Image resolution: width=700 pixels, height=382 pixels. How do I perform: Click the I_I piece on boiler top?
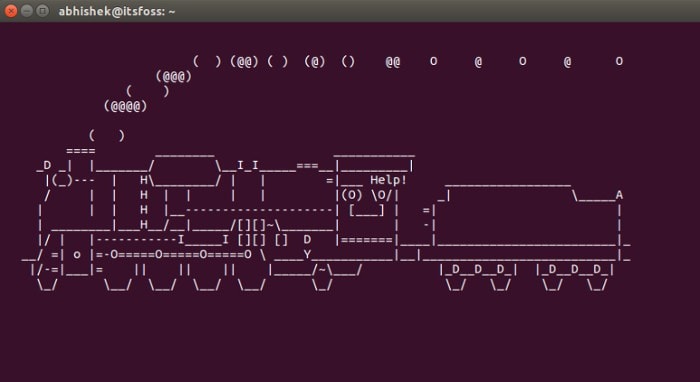click(x=248, y=166)
